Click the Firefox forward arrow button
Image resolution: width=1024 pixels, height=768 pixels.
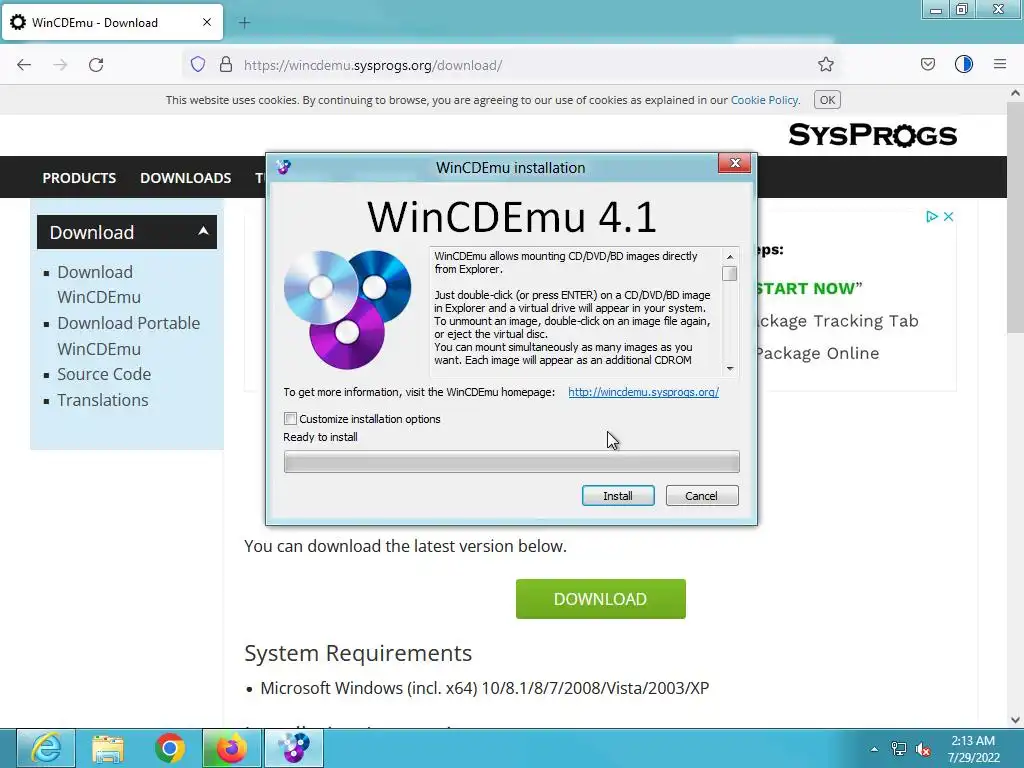(60, 65)
